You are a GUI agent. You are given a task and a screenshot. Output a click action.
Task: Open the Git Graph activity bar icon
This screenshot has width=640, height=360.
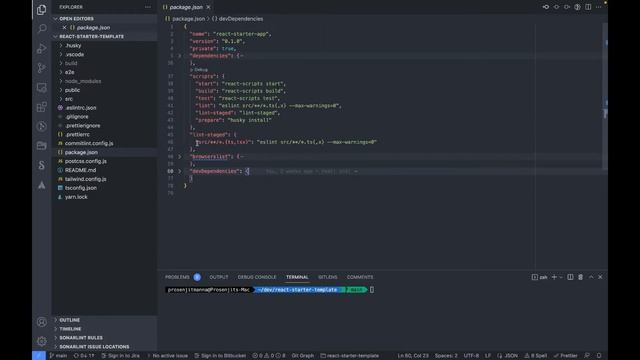pos(42,126)
